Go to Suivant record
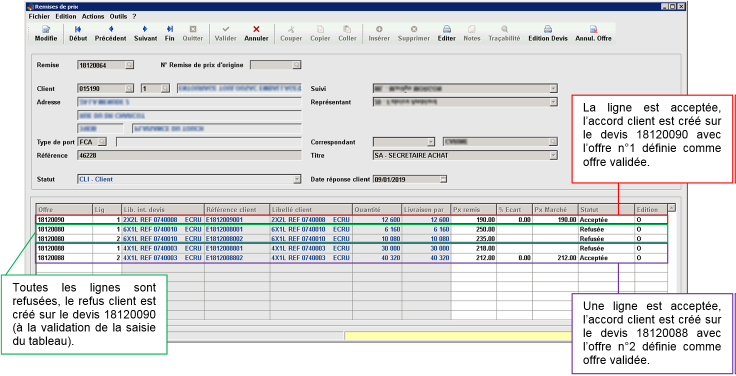 tap(145, 33)
